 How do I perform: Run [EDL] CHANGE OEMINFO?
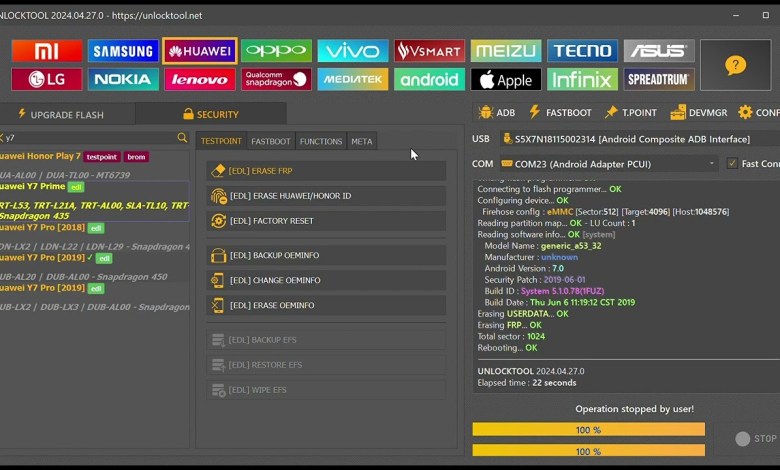(x=326, y=280)
